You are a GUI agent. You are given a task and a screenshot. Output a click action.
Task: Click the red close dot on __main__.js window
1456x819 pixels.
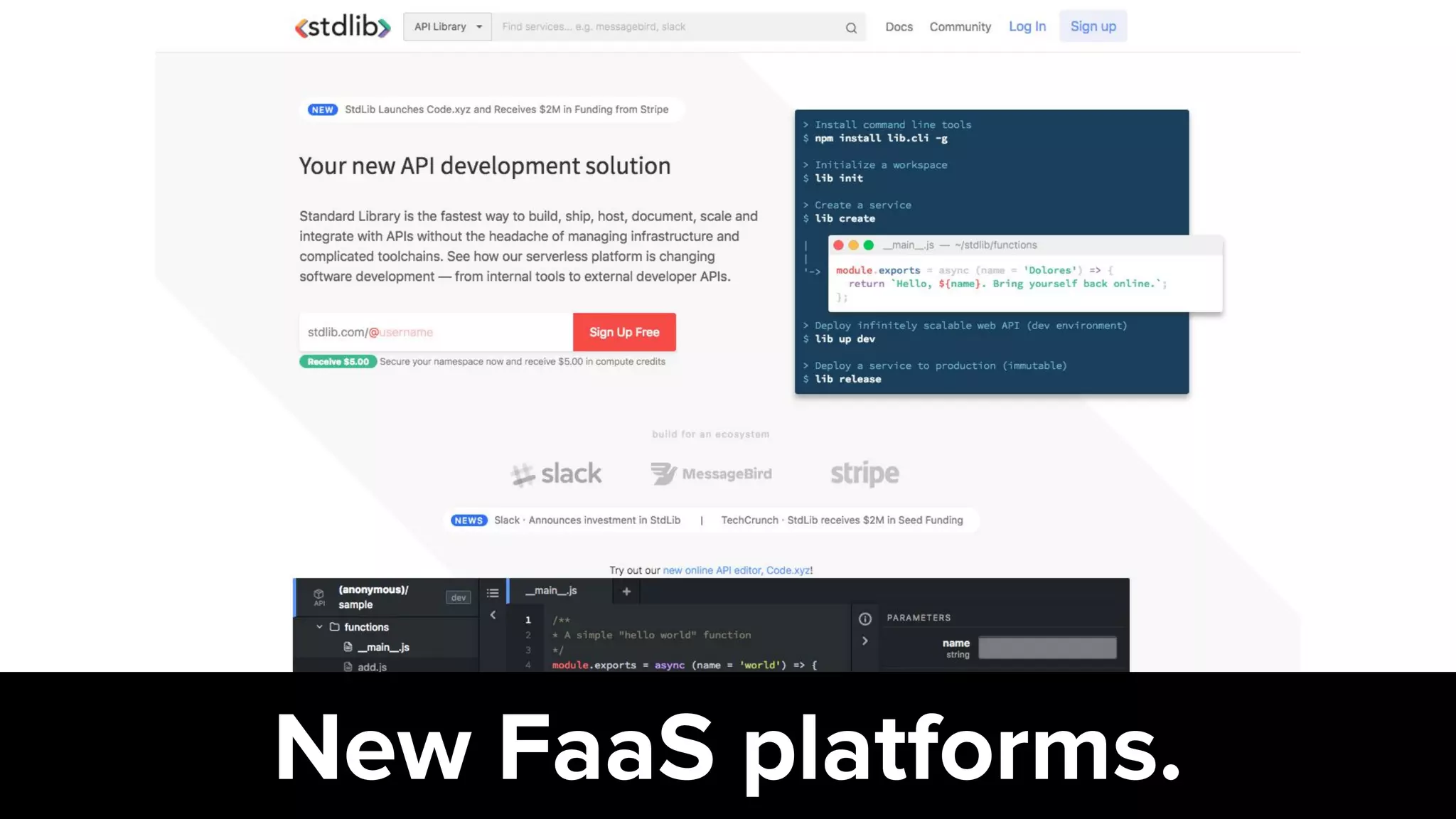(x=838, y=245)
